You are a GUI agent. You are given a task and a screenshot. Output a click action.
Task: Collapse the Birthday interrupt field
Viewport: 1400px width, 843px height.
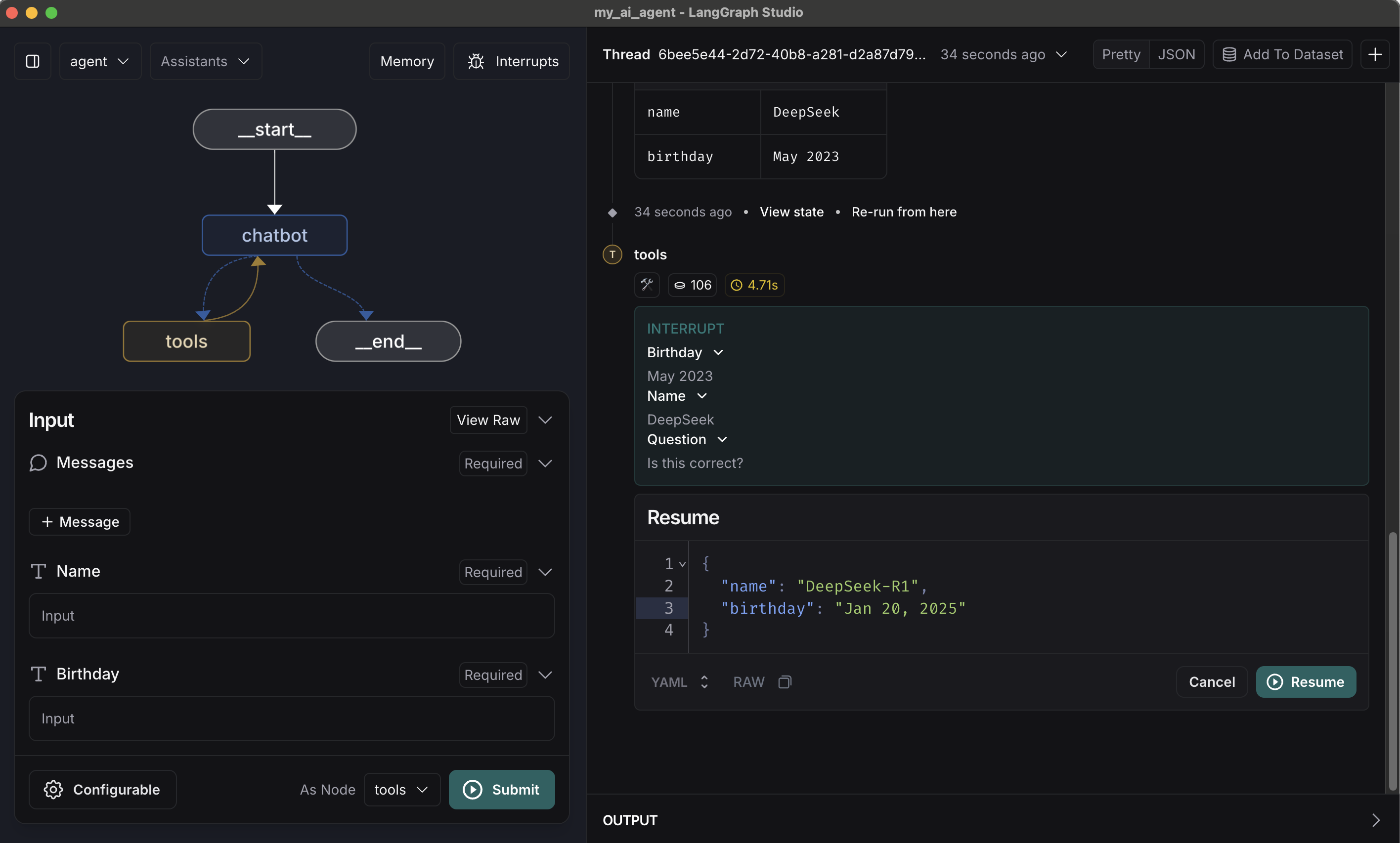718,352
